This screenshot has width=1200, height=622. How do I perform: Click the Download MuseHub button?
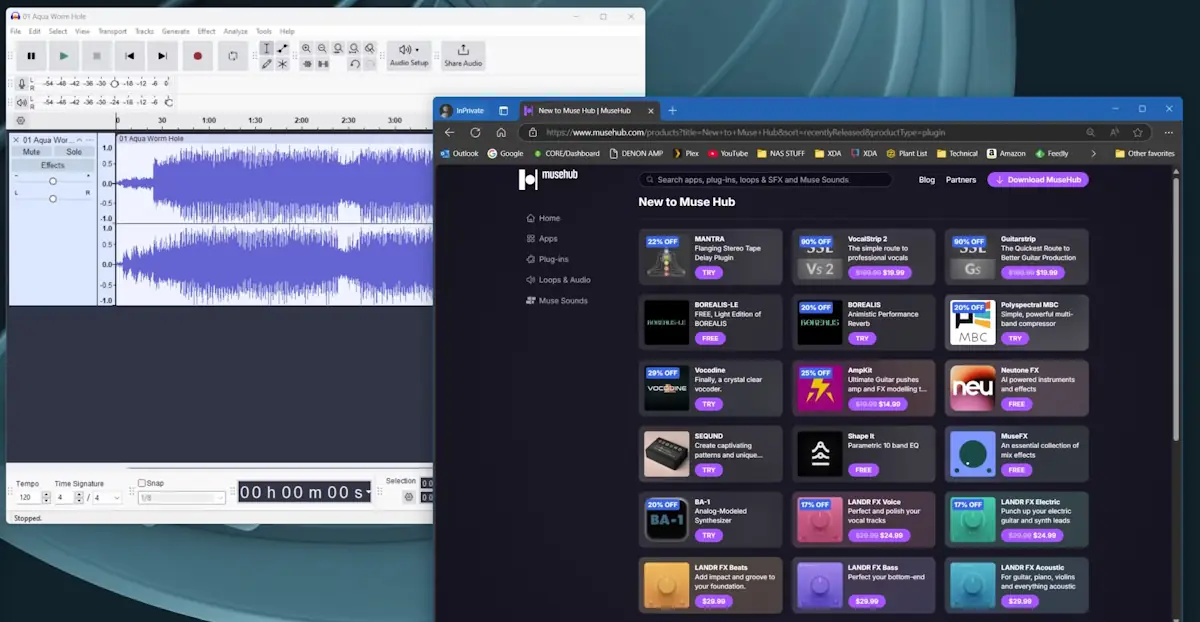1038,180
